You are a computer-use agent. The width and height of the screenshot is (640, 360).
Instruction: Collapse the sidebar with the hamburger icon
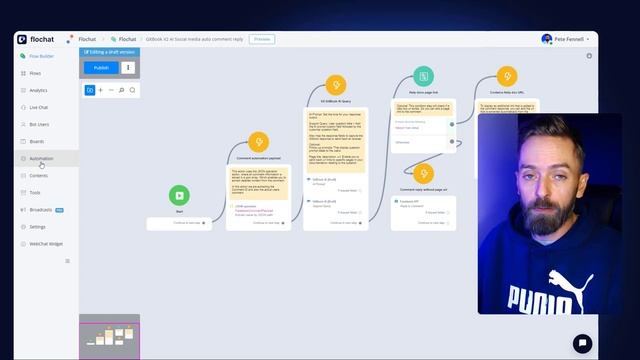pyautogui.click(x=67, y=261)
